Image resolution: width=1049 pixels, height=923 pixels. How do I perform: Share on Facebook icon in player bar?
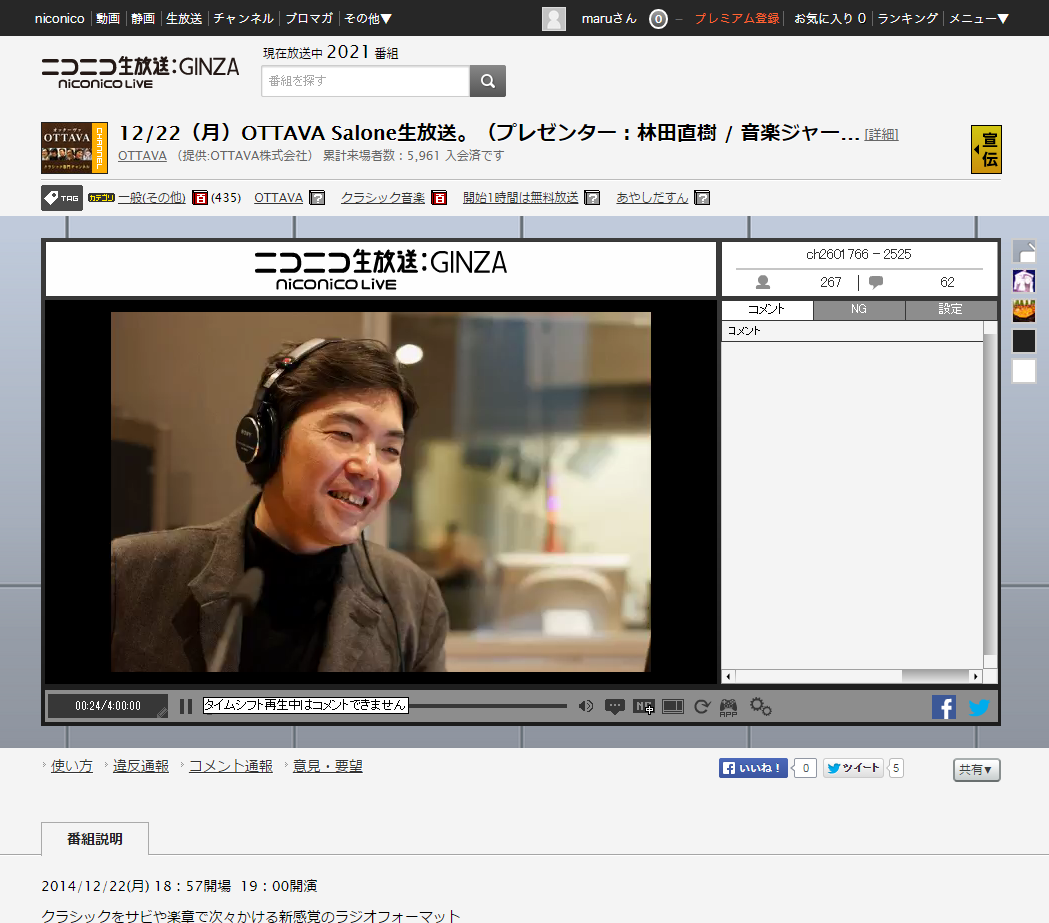point(944,707)
